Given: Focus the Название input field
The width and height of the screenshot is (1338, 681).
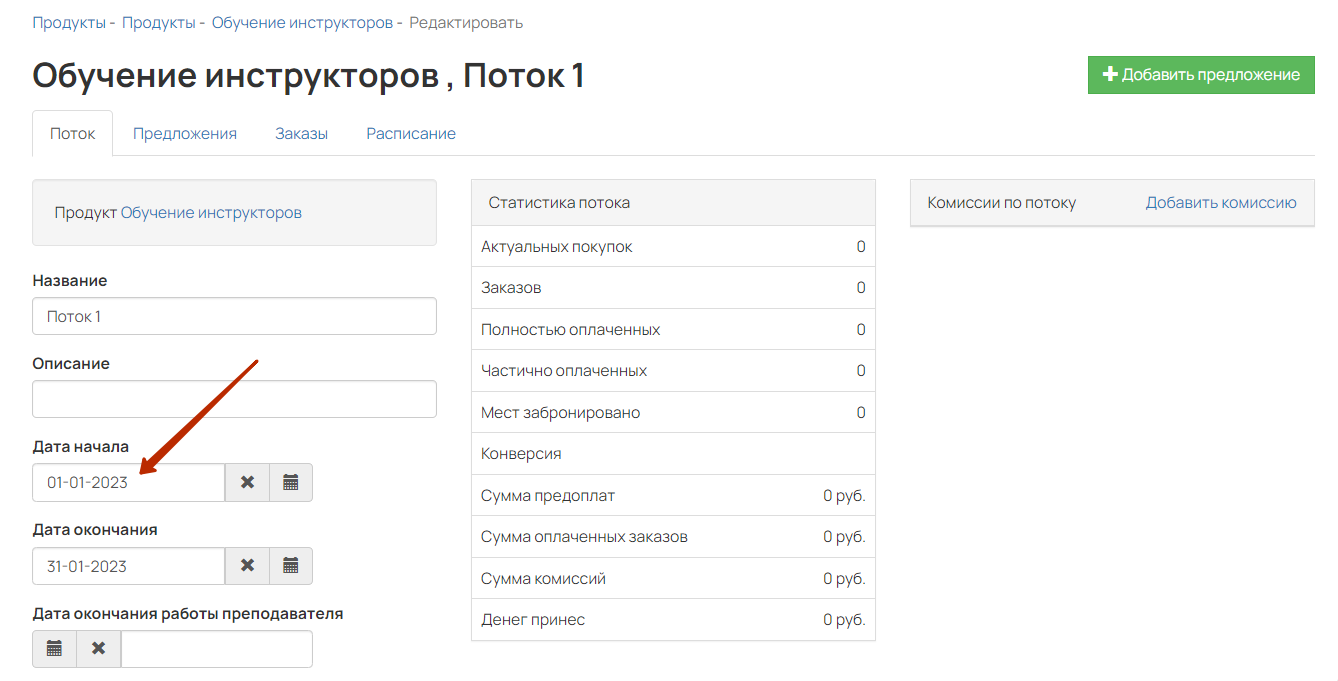Looking at the screenshot, I should [x=234, y=316].
